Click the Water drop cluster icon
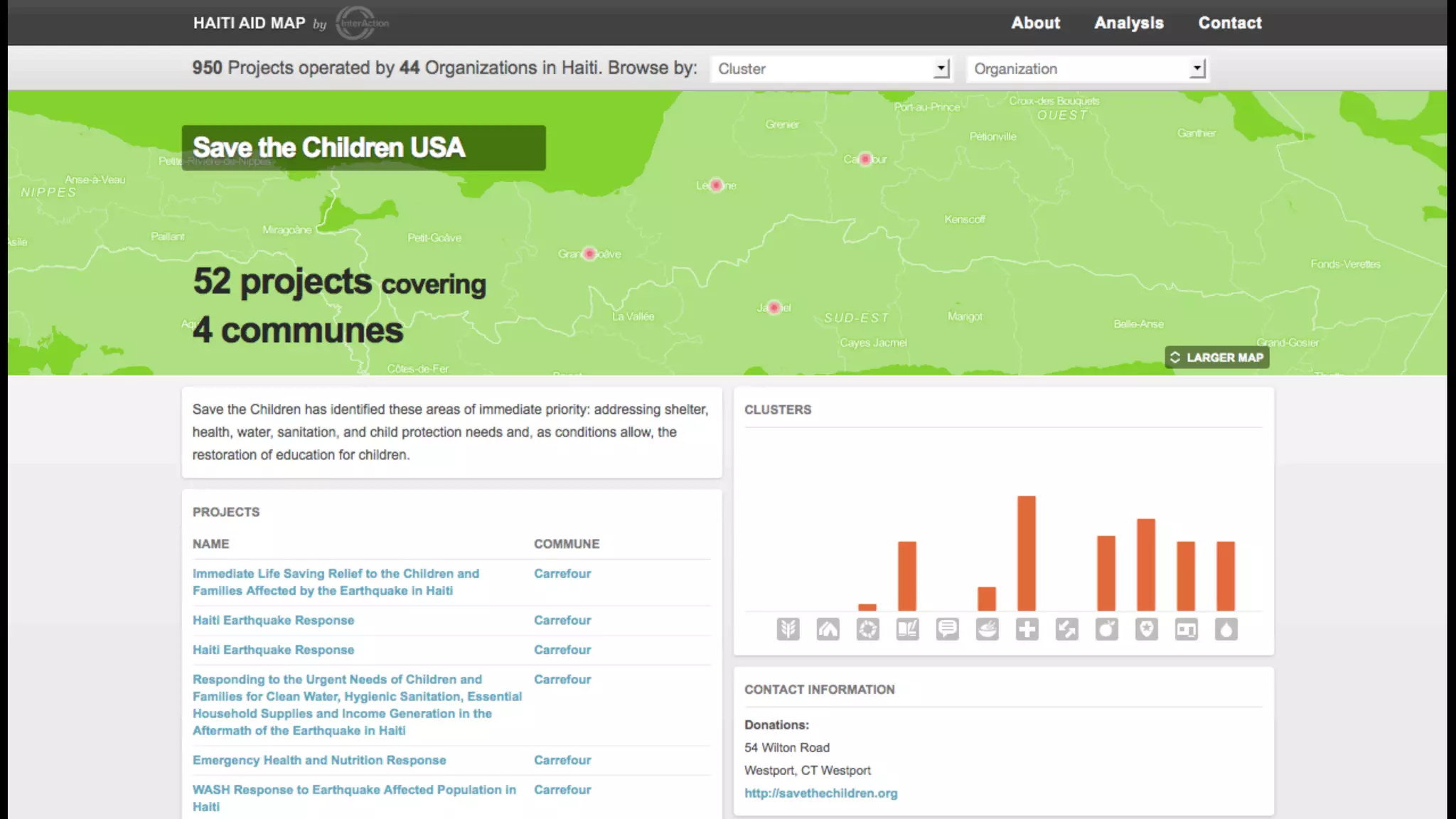This screenshot has height=819, width=1456. 1226,629
